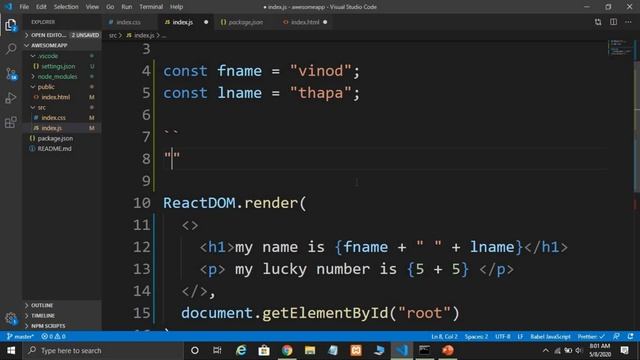The image size is (640, 360).
Task: Open the Go menu
Action: [110, 7]
